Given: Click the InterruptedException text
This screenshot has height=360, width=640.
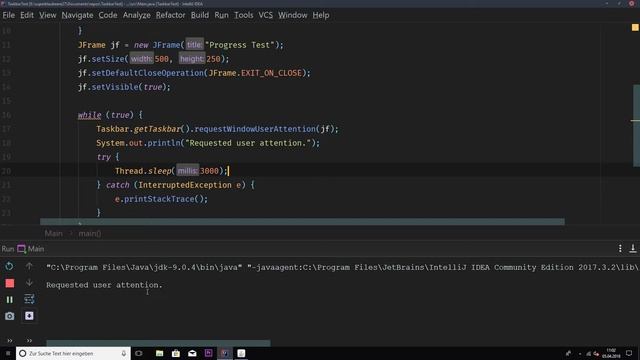Looking at the screenshot, I should pos(185,185).
